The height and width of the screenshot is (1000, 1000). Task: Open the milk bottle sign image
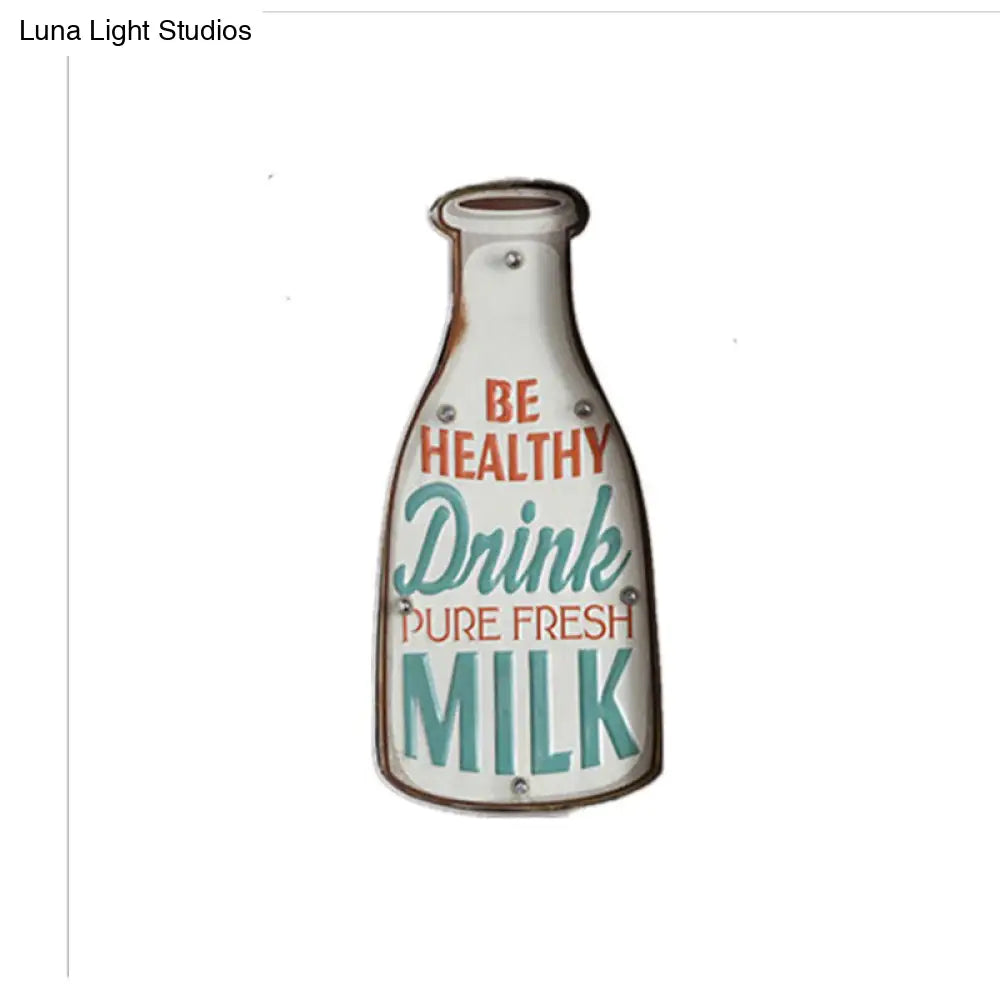[x=518, y=499]
